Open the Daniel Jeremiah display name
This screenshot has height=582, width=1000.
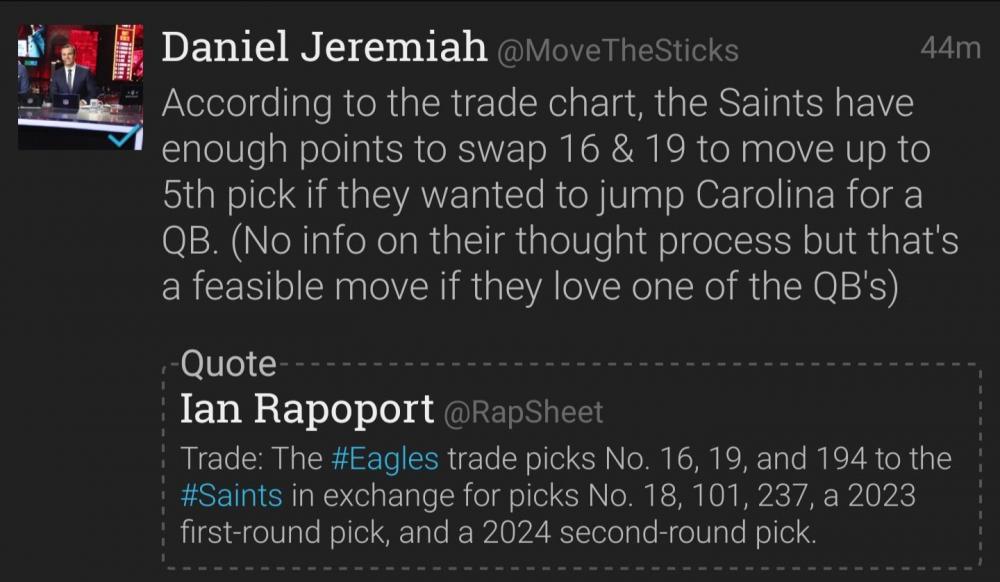[324, 48]
